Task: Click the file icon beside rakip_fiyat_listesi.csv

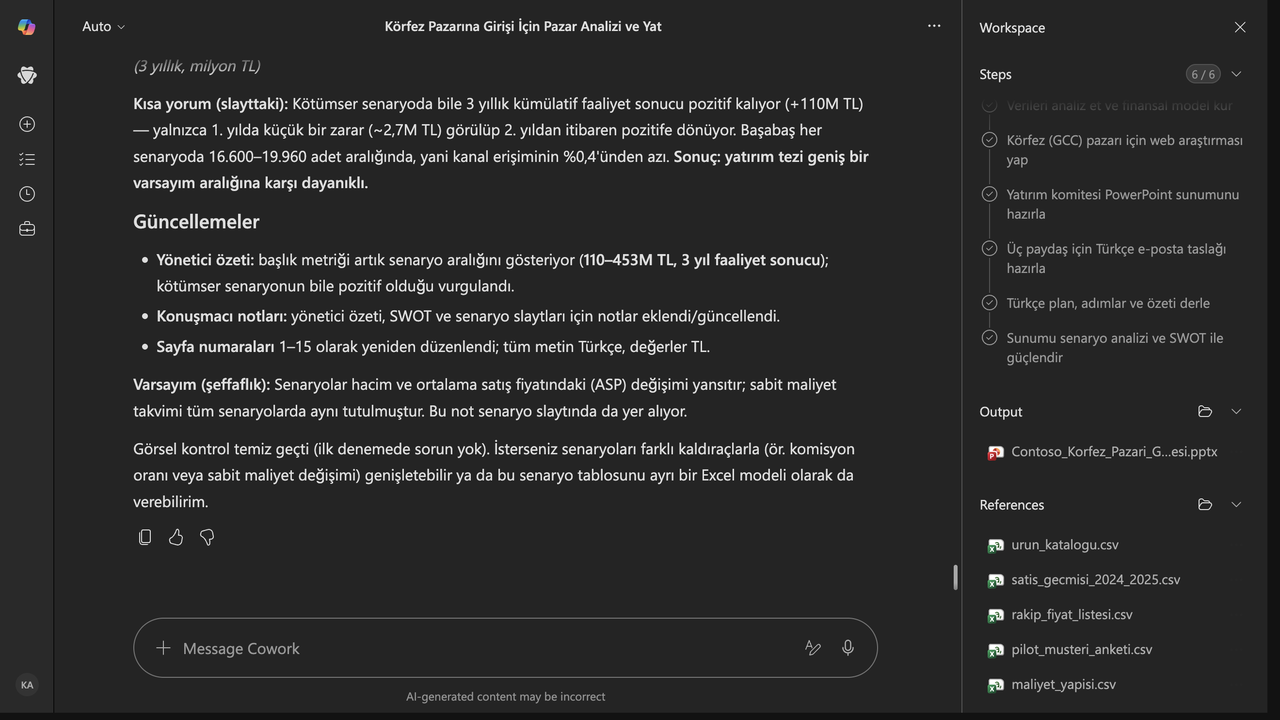Action: pos(995,615)
